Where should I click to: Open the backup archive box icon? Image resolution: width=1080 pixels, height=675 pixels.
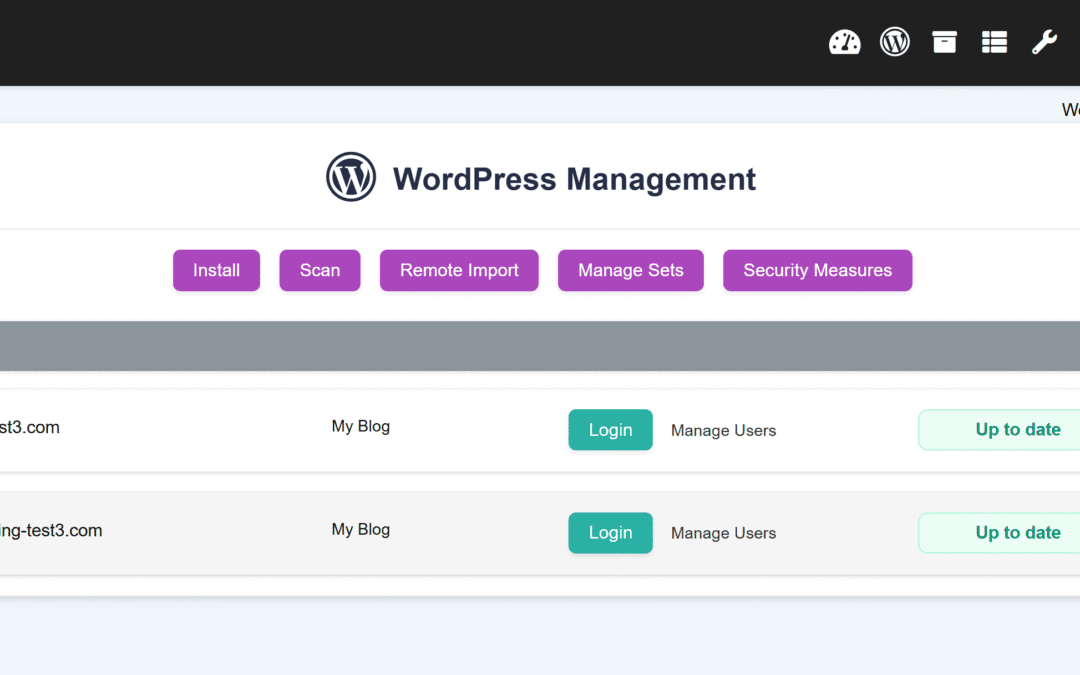944,42
